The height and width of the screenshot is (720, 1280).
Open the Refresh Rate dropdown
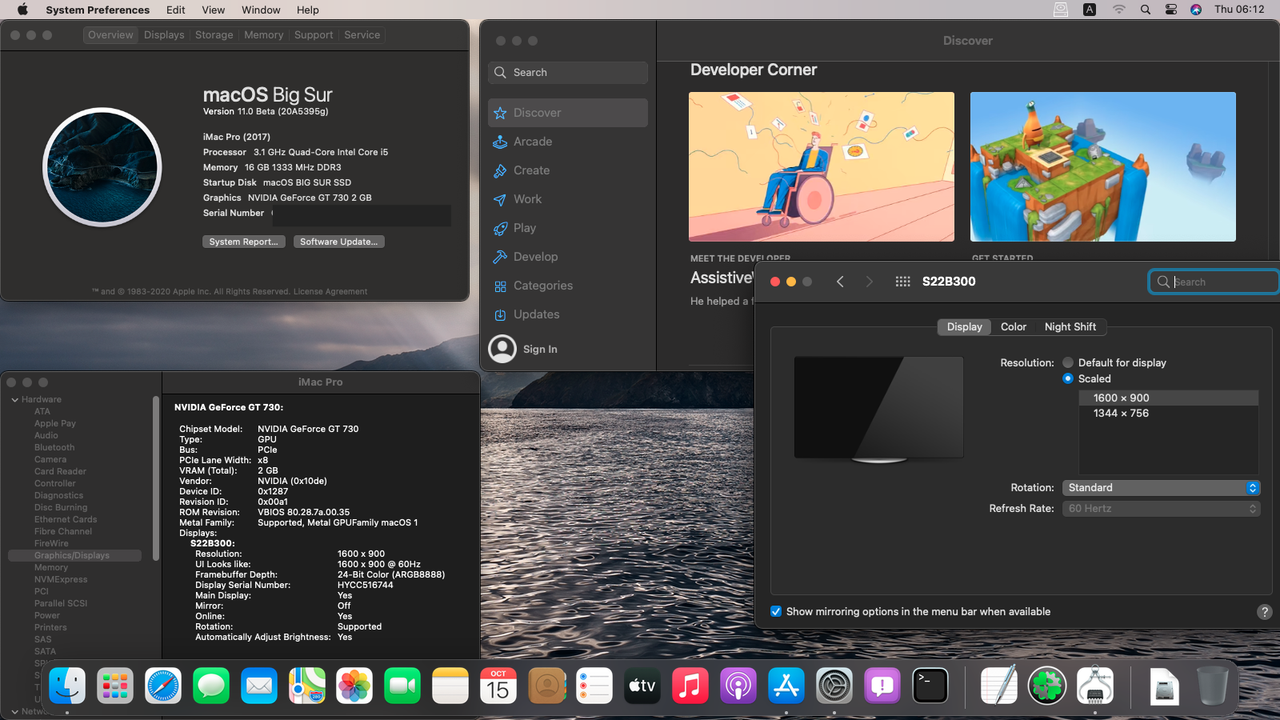tap(1160, 509)
